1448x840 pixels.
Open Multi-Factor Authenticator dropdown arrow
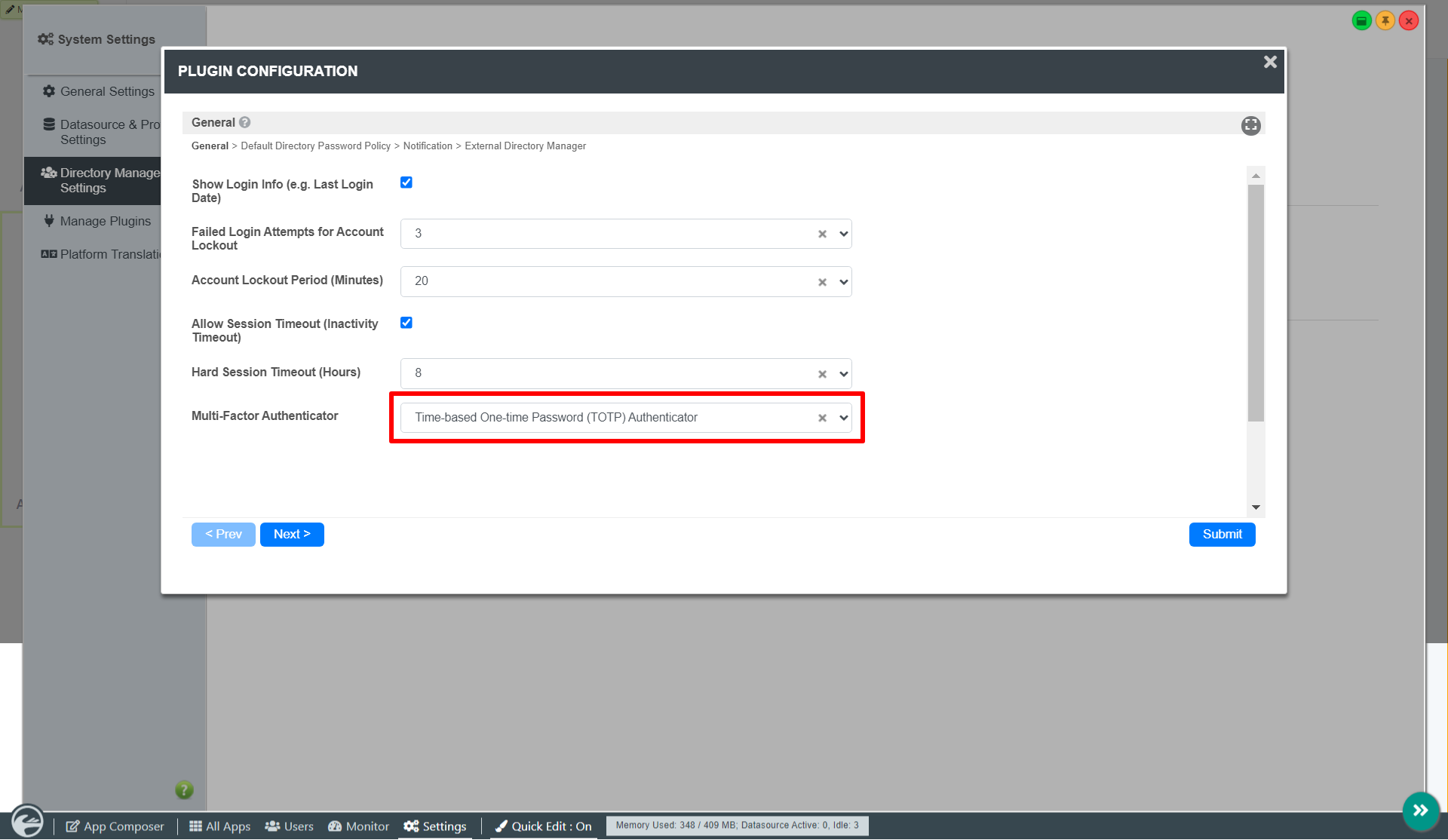click(843, 418)
